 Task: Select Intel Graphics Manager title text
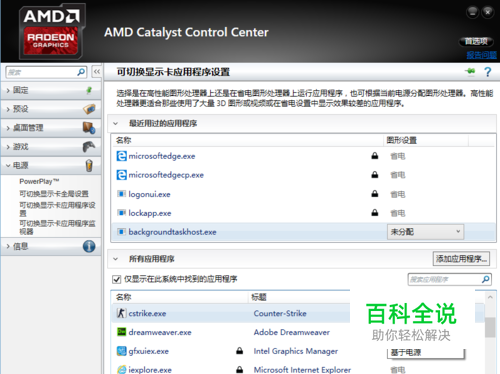click(296, 351)
